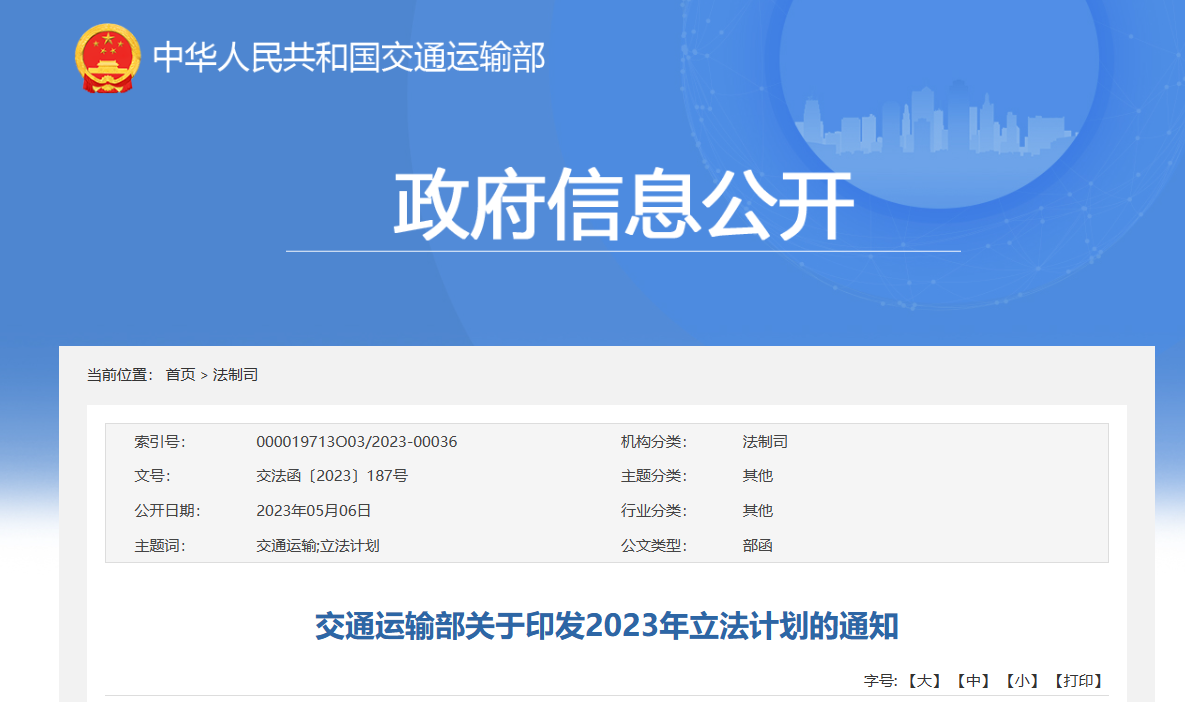Click the 政府信息公开 banner heading
The image size is (1185, 702).
pos(623,207)
